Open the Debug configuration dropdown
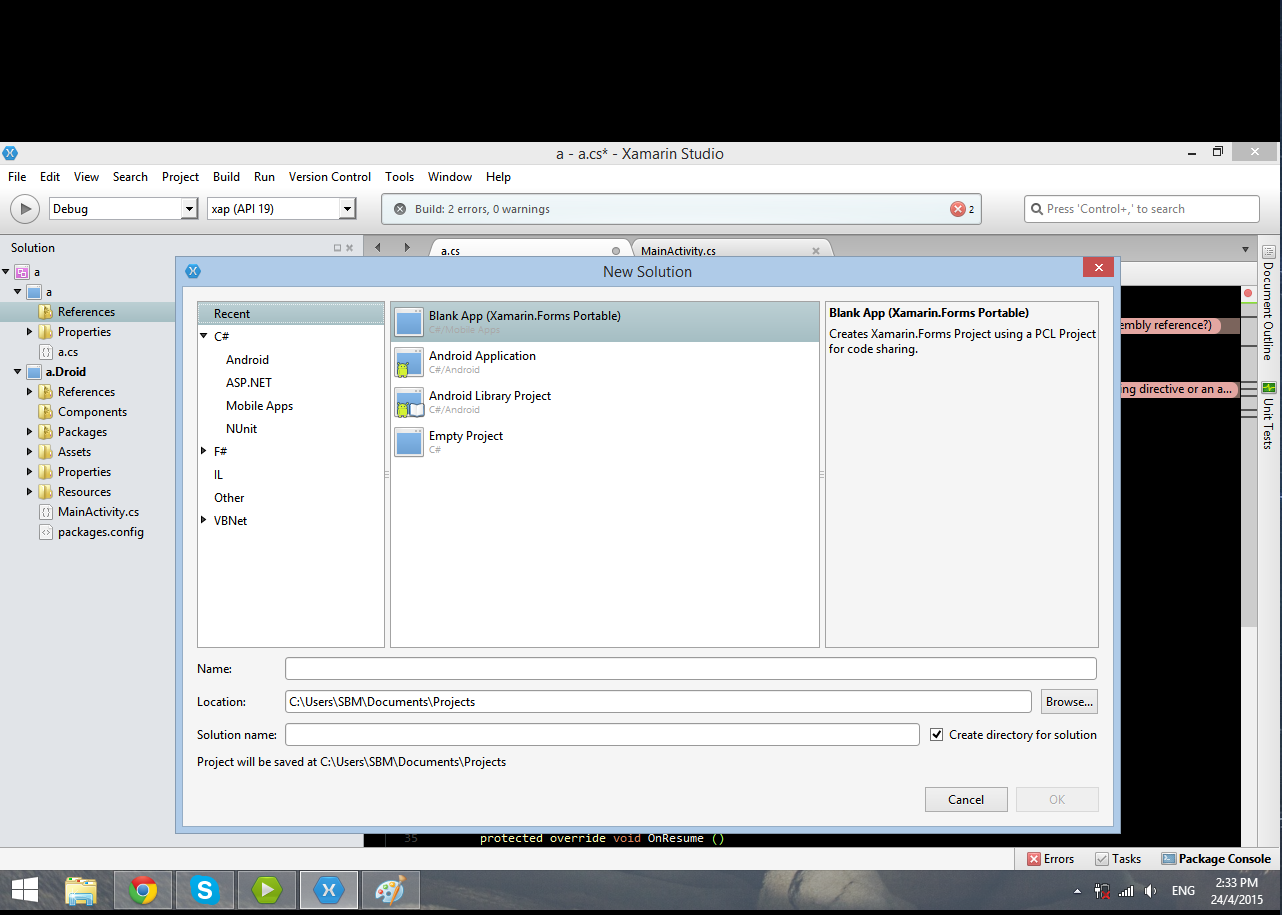Screen dimensions: 1282x915 pyautogui.click(x=189, y=209)
